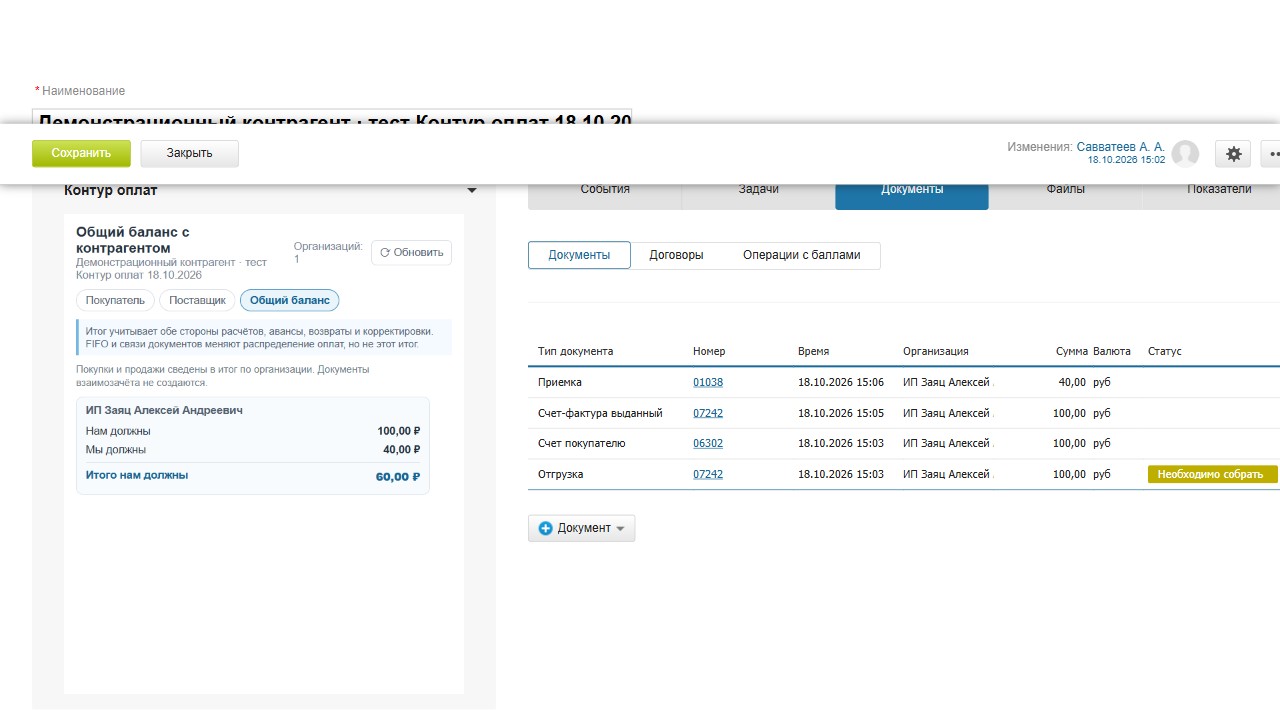Click the user avatar icon
The width and height of the screenshot is (1280, 720).
pyautogui.click(x=1185, y=154)
